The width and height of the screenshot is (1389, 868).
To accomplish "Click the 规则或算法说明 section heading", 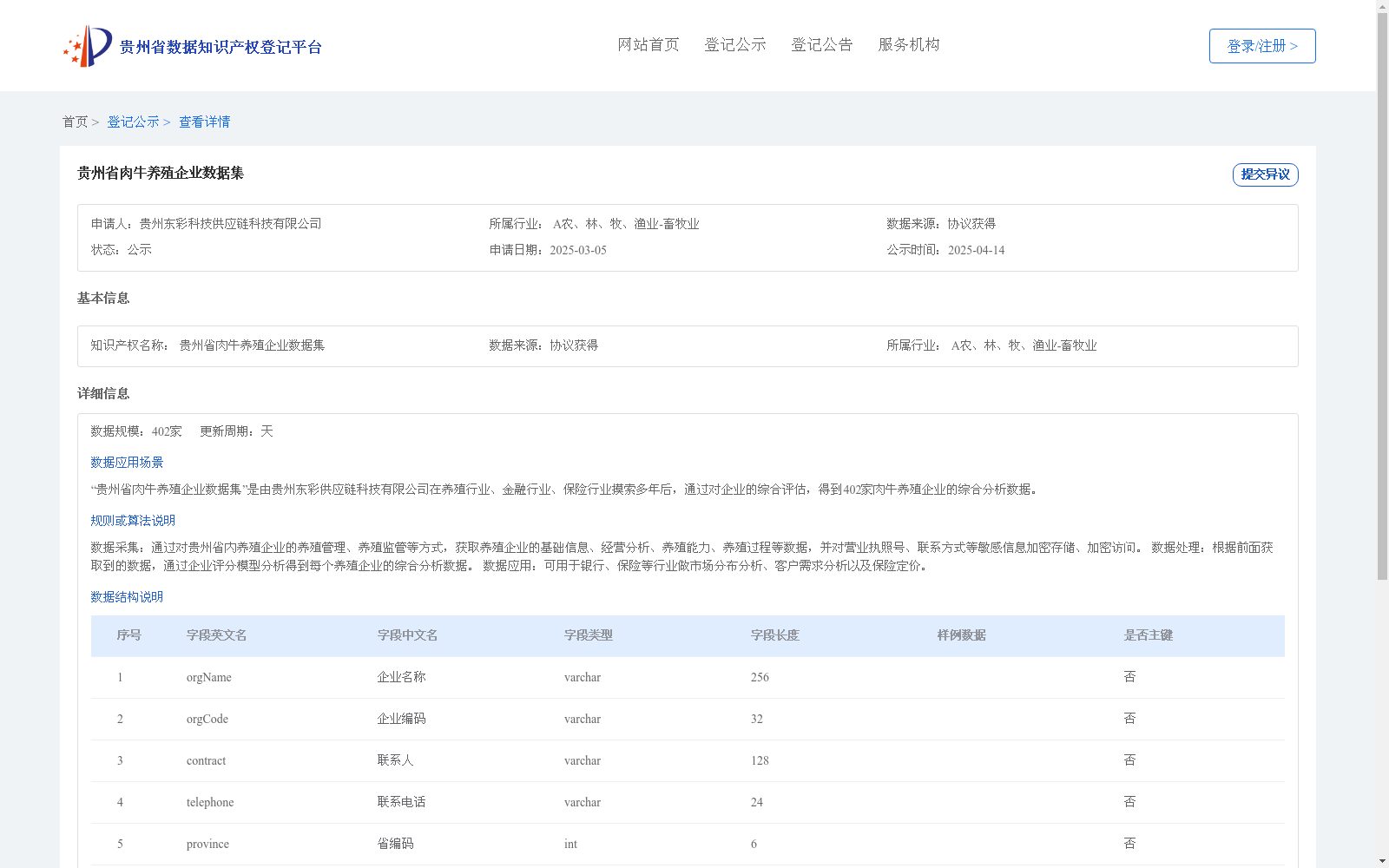I will pyautogui.click(x=133, y=521).
